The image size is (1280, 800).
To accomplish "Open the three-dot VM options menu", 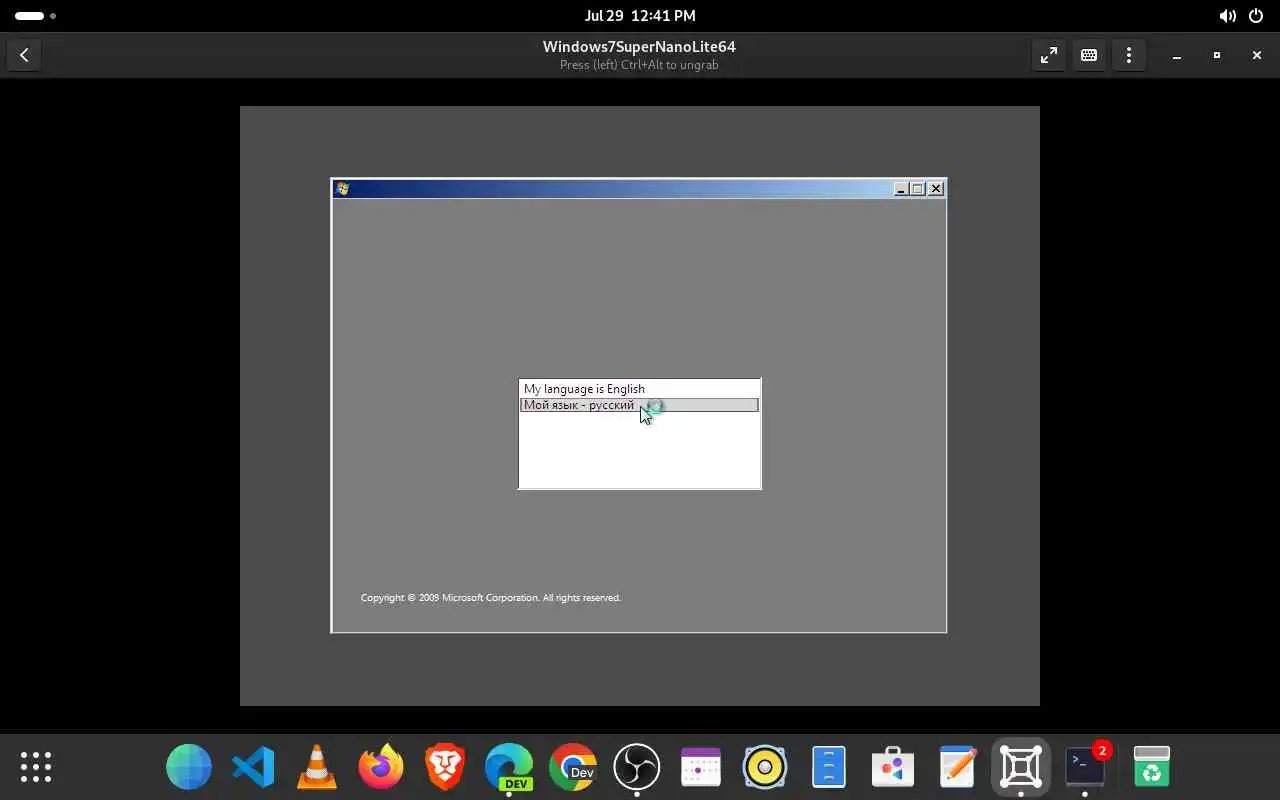I will point(1129,55).
